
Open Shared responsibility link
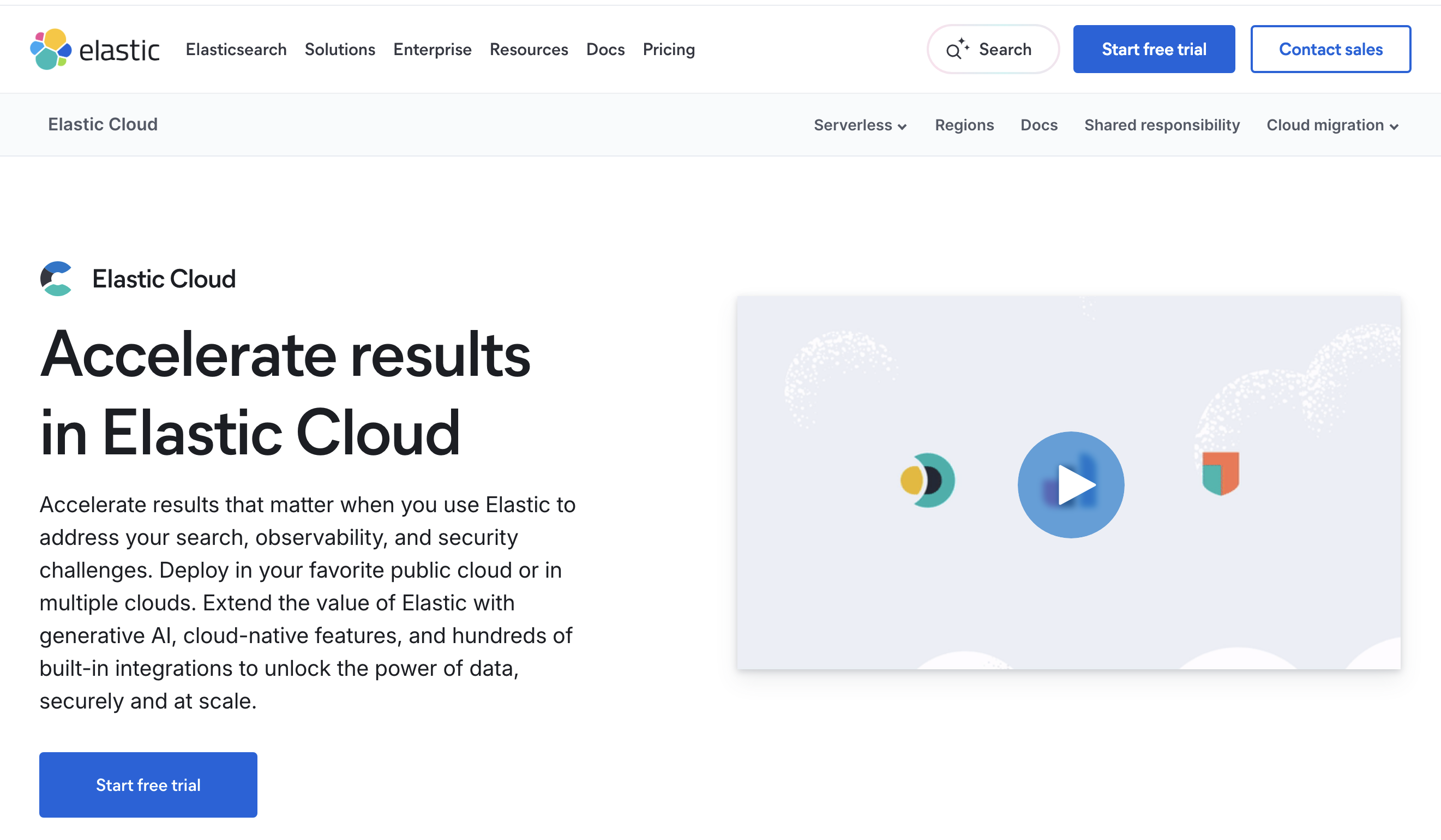pyautogui.click(x=1161, y=125)
